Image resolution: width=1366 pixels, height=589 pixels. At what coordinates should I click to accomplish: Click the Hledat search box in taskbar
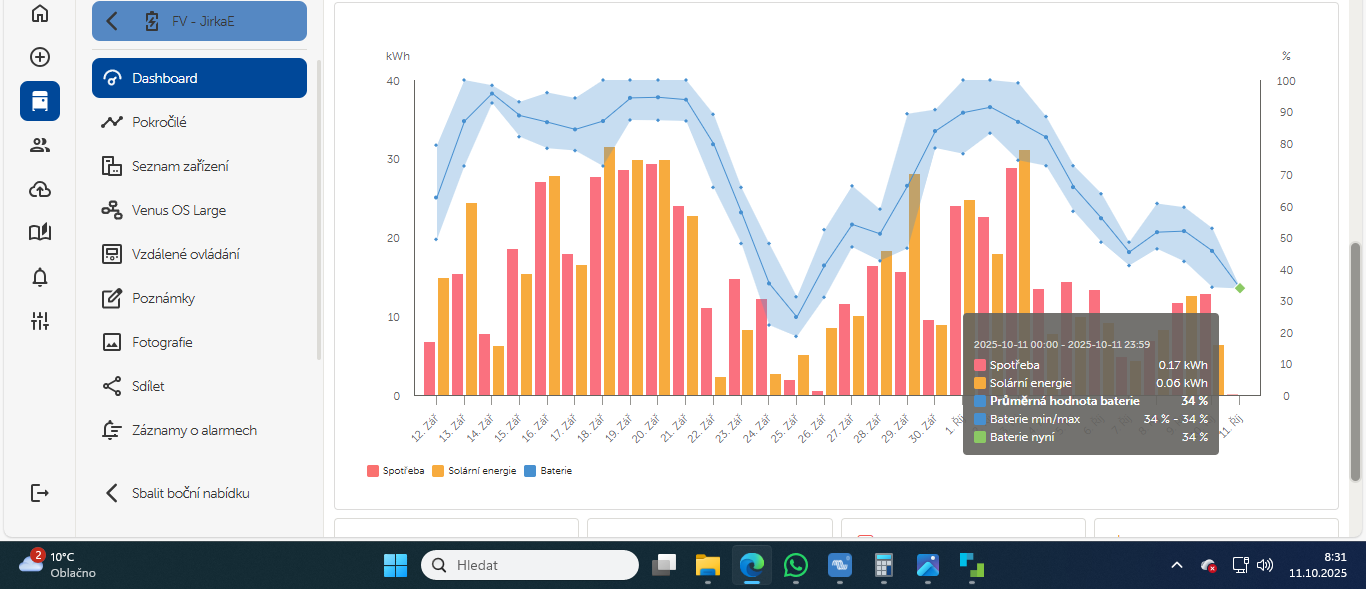pyautogui.click(x=530, y=565)
